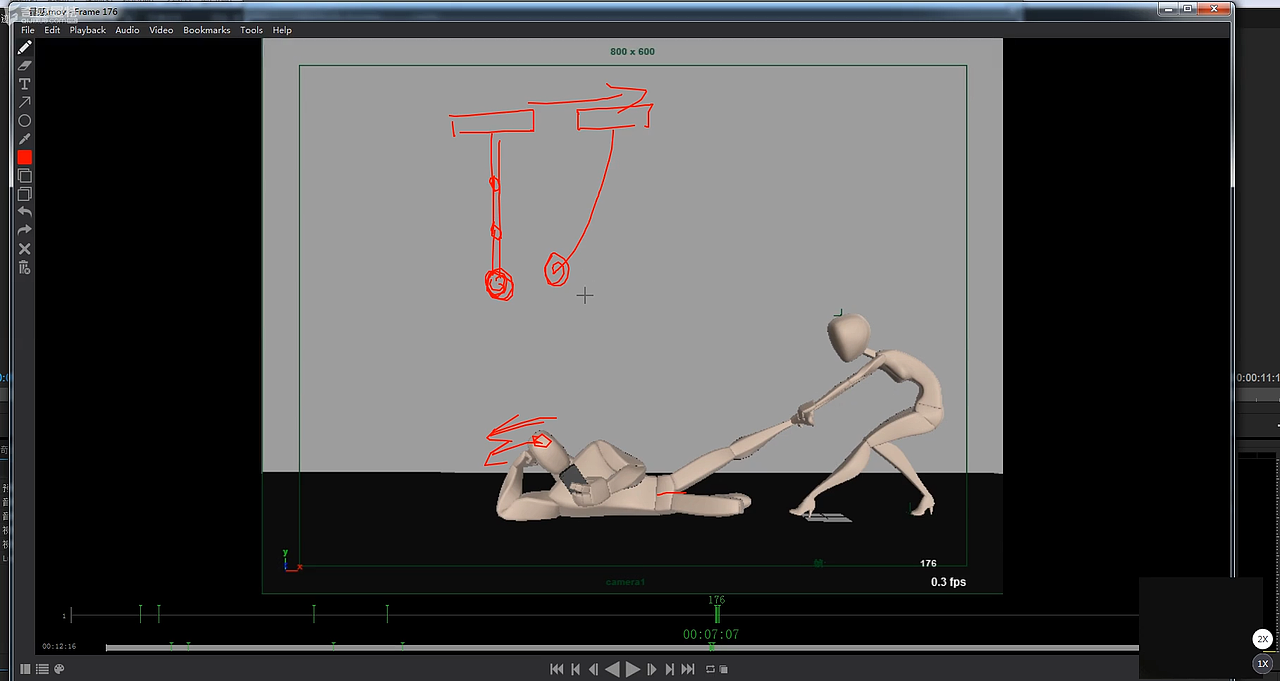Viewport: 1280px width, 681px height.
Task: Click the 00:12:16 duration label
Action: pyautogui.click(x=59, y=646)
